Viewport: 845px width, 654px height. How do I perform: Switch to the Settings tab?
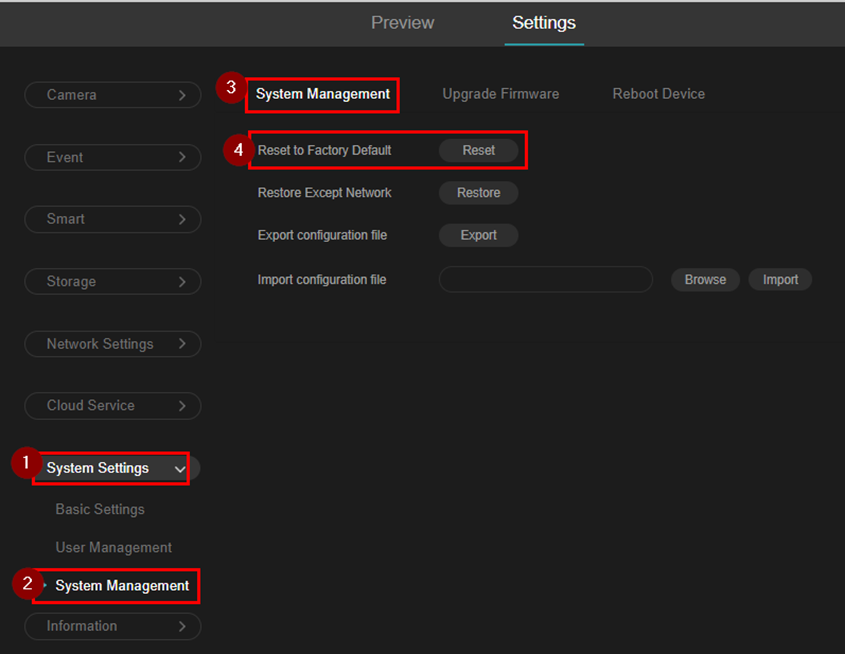click(x=544, y=22)
